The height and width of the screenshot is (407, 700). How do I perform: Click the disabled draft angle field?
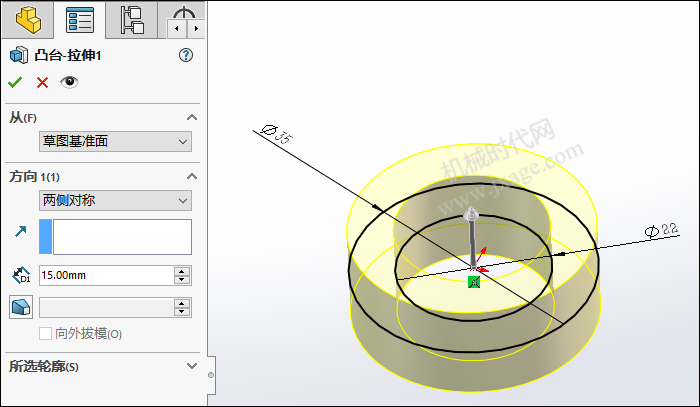[x=106, y=307]
